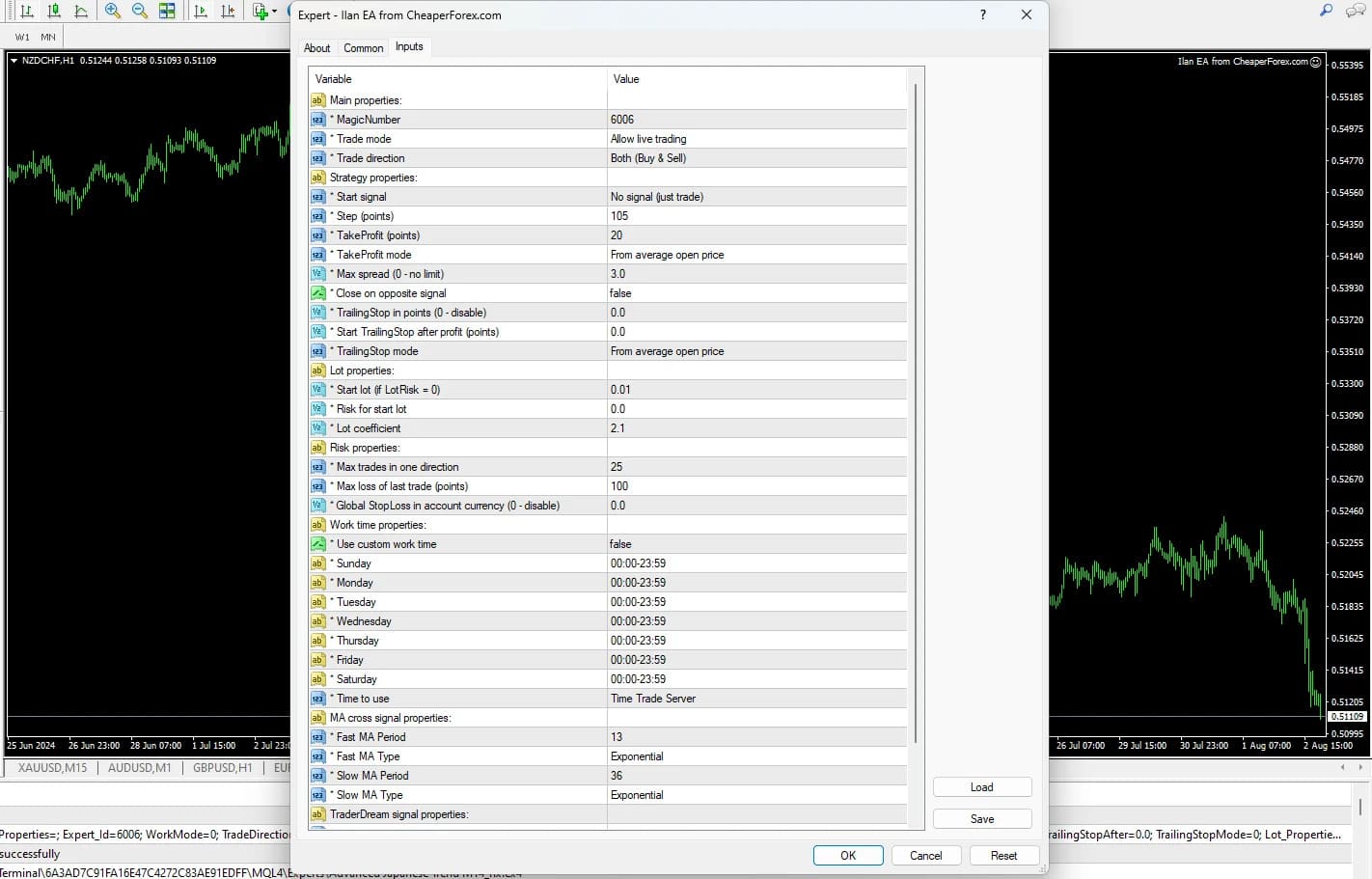Open TakeProfit mode value dropdown
This screenshot has height=879, width=1372.
point(756,255)
